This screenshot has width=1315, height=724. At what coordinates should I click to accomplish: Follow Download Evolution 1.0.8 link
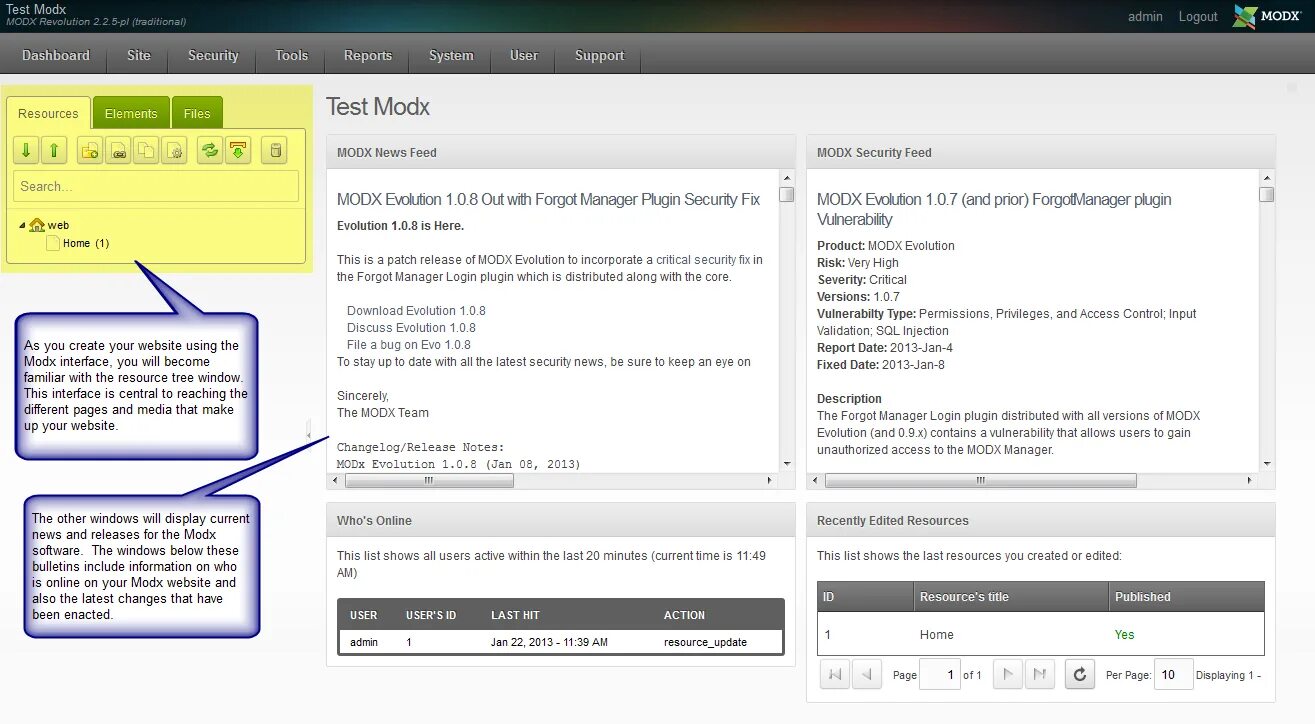click(x=416, y=311)
